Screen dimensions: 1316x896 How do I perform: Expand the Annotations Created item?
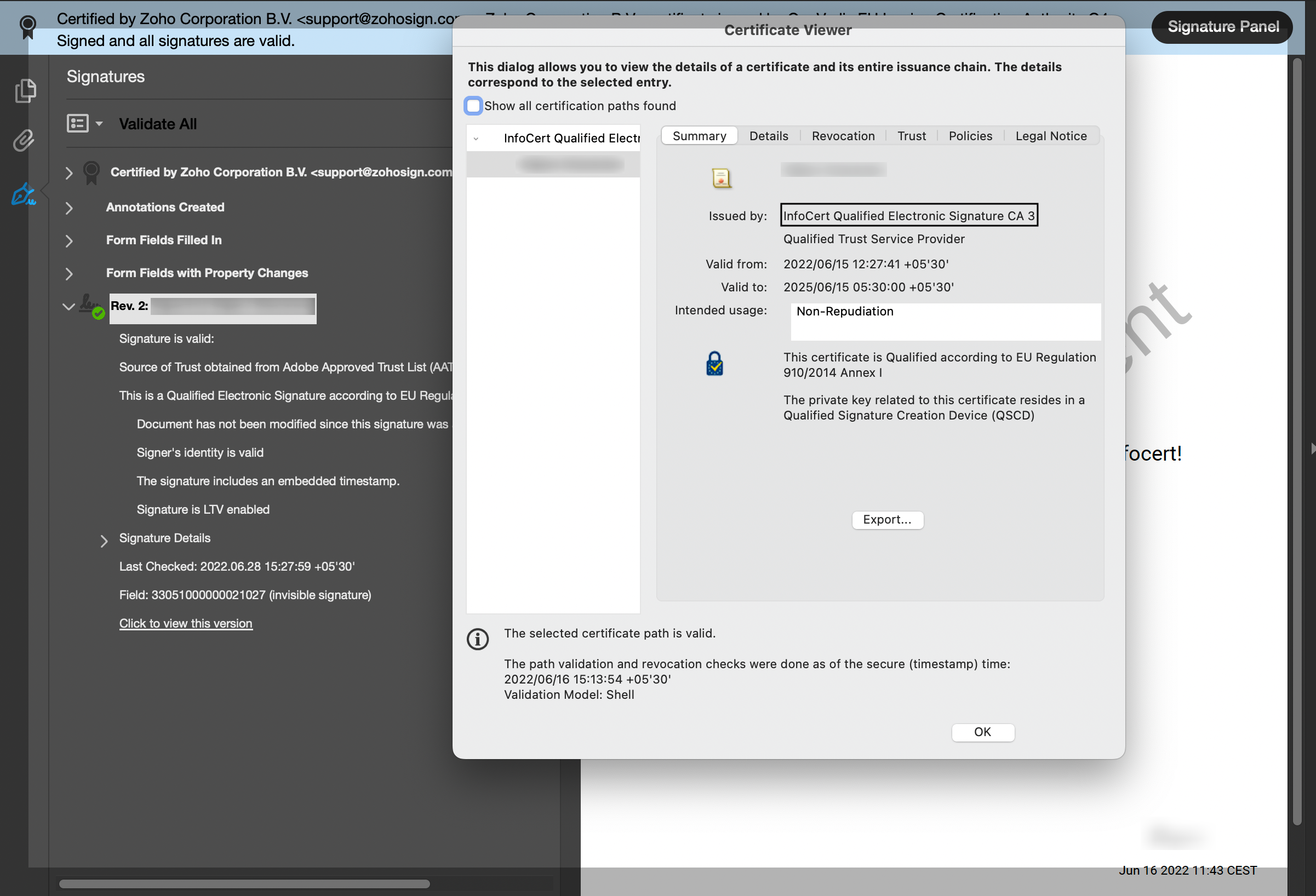pos(69,208)
